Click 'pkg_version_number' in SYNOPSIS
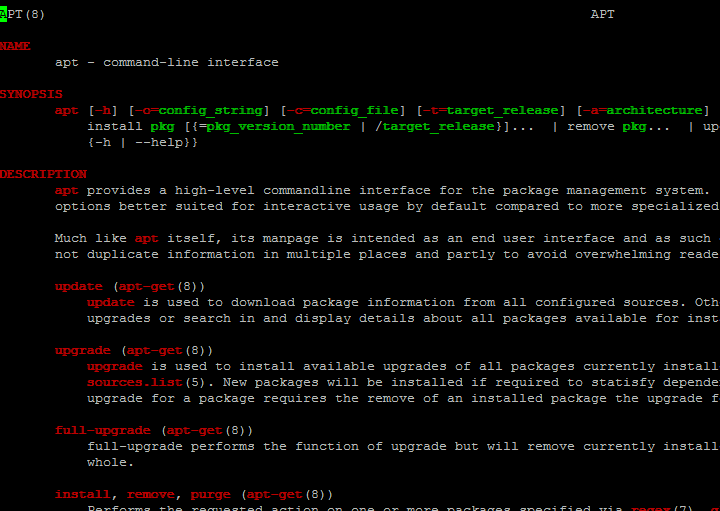Image resolution: width=720 pixels, height=511 pixels. 278,126
